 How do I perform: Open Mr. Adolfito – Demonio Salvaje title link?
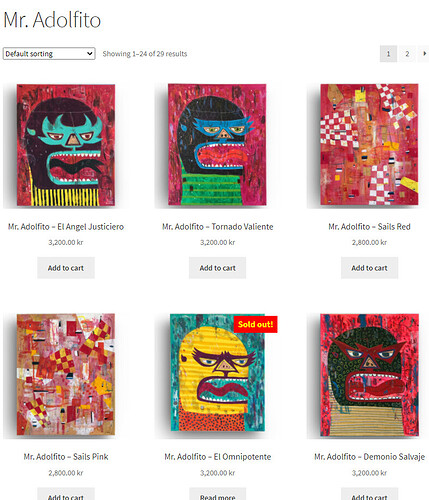point(369,457)
